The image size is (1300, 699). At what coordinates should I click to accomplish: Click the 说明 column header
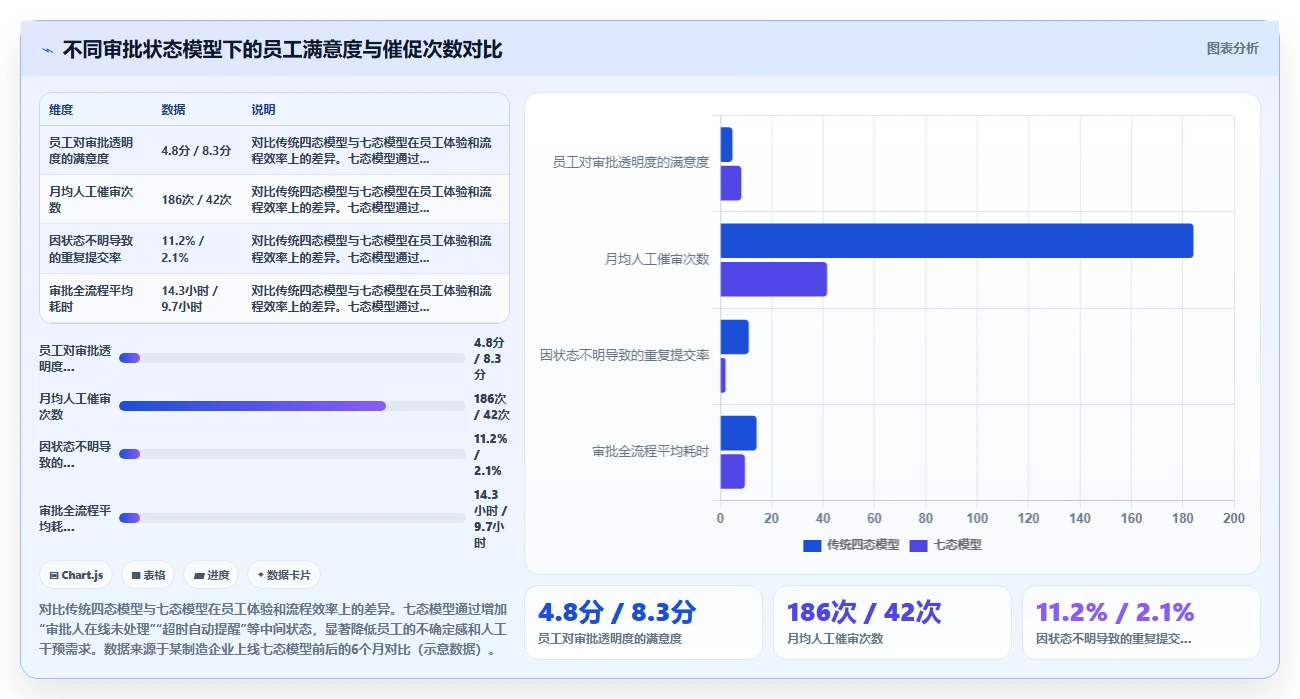pos(263,110)
